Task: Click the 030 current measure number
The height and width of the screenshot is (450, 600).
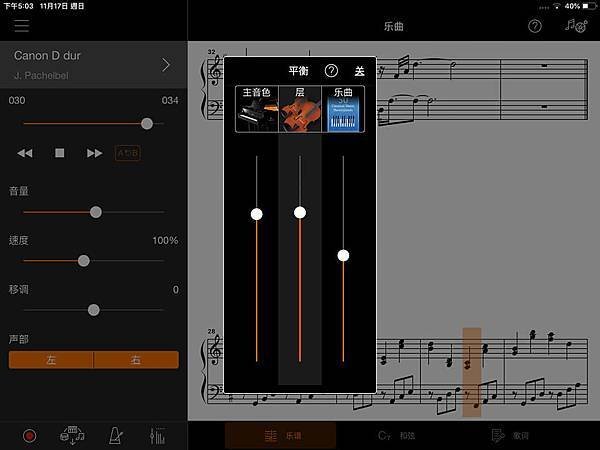Action: 17,101
